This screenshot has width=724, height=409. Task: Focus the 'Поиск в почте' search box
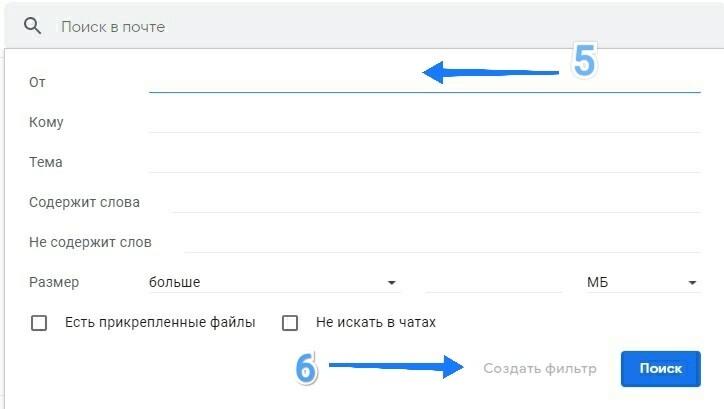coord(300,27)
